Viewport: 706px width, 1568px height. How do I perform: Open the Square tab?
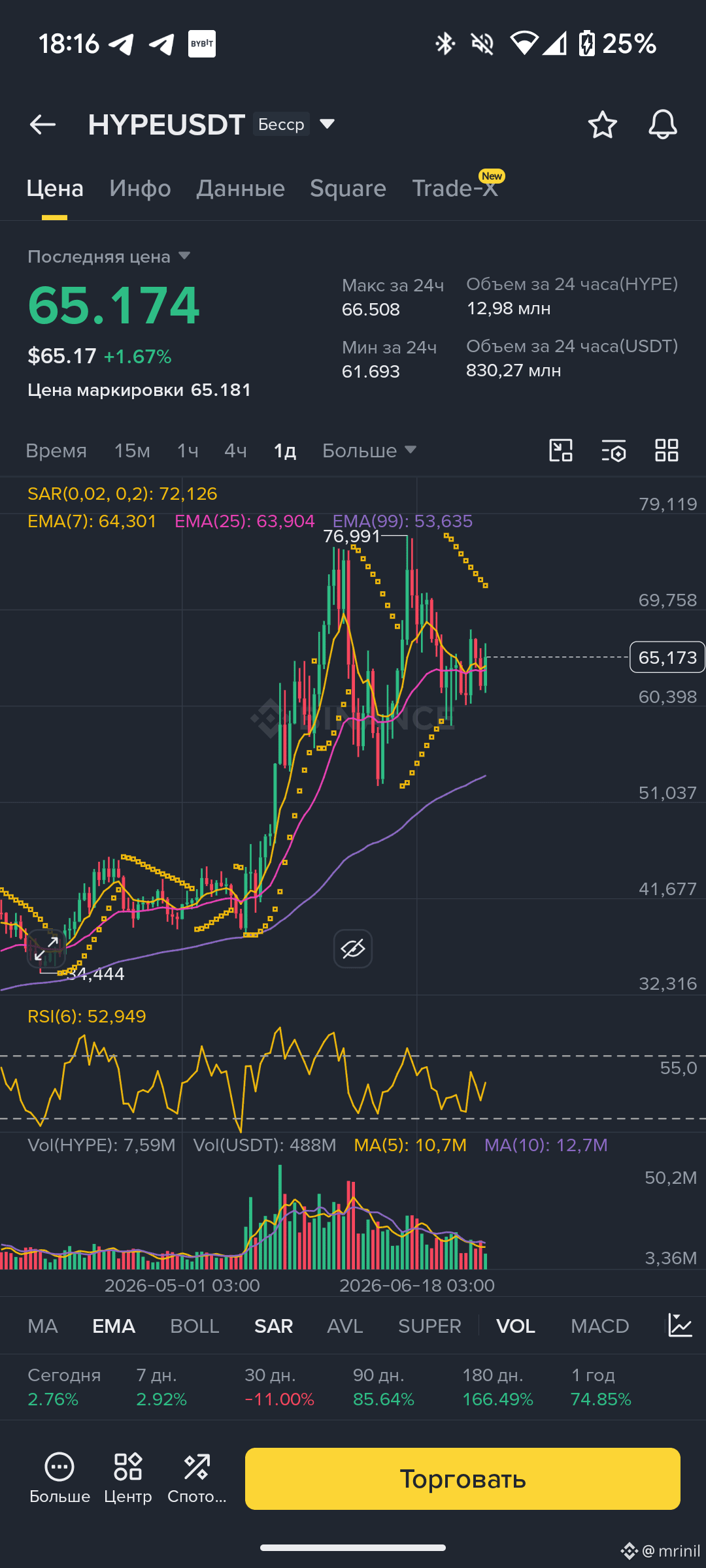348,189
